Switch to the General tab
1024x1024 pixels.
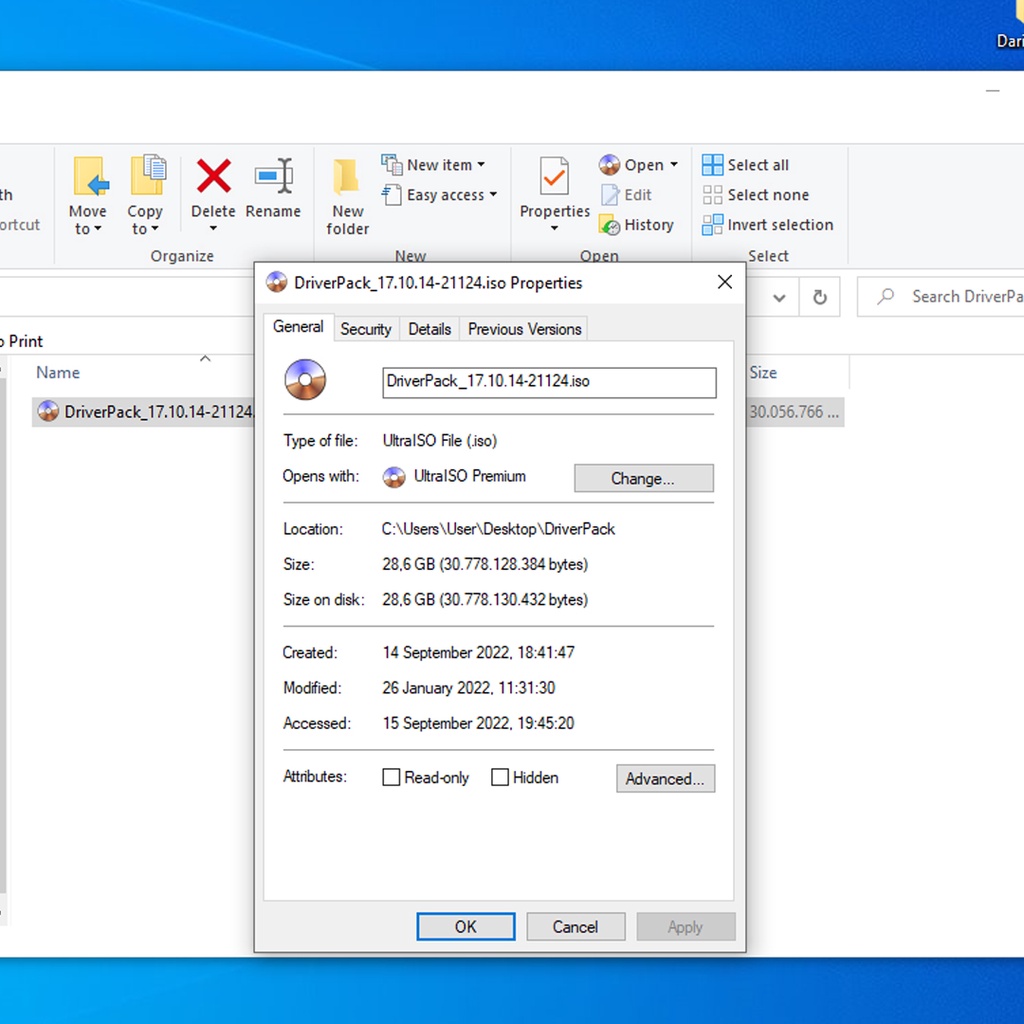(x=298, y=327)
